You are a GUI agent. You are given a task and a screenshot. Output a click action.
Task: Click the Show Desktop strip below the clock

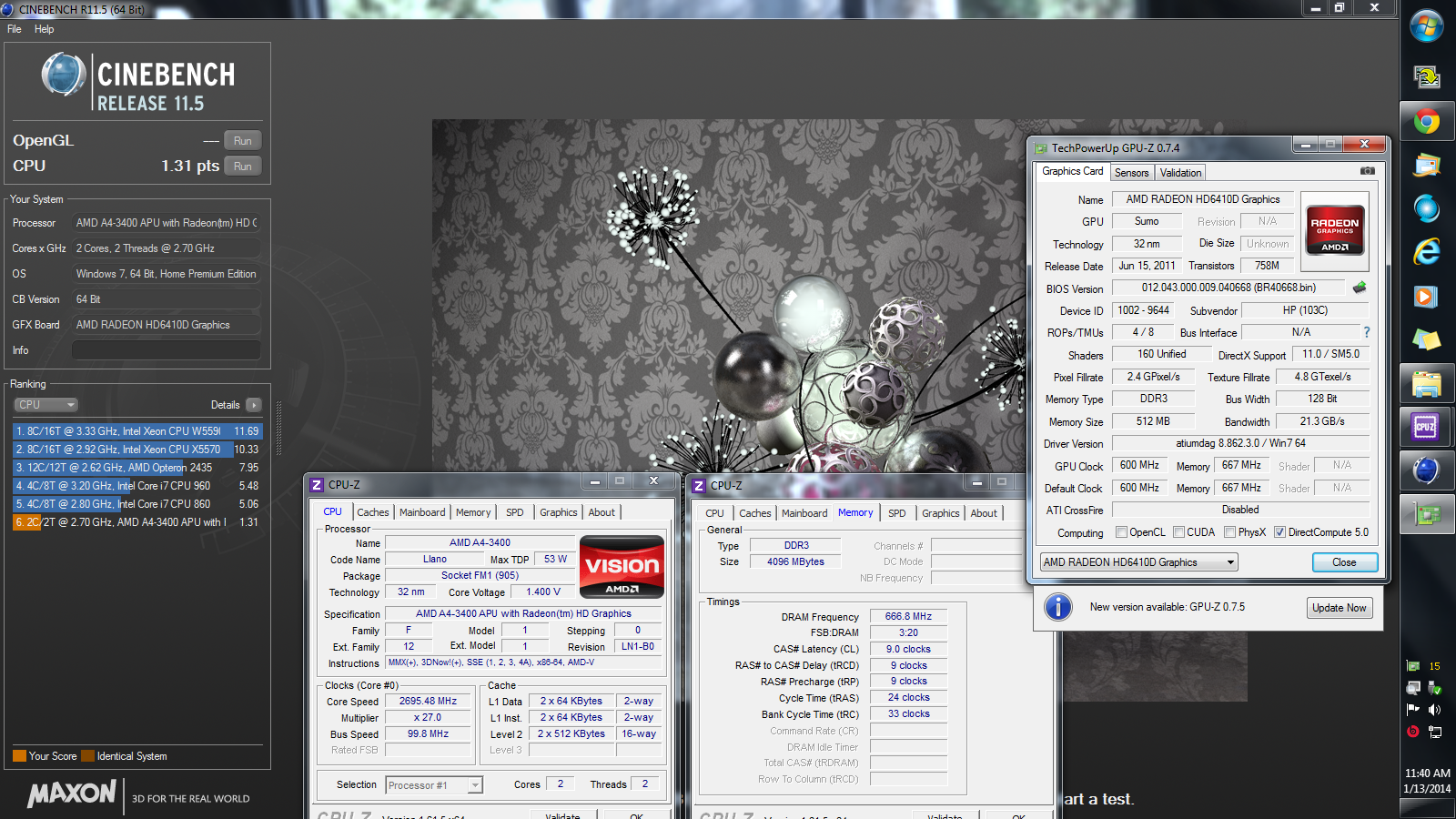click(1427, 809)
